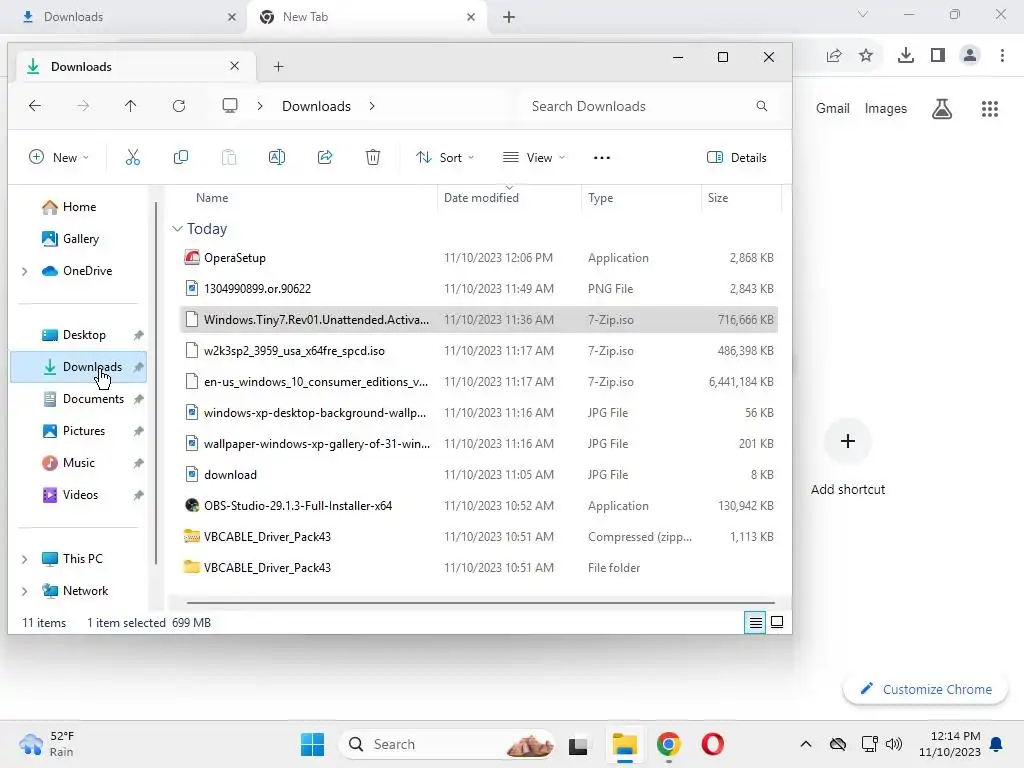Expand the This PC tree node
Image resolution: width=1024 pixels, height=768 pixels.
point(25,559)
